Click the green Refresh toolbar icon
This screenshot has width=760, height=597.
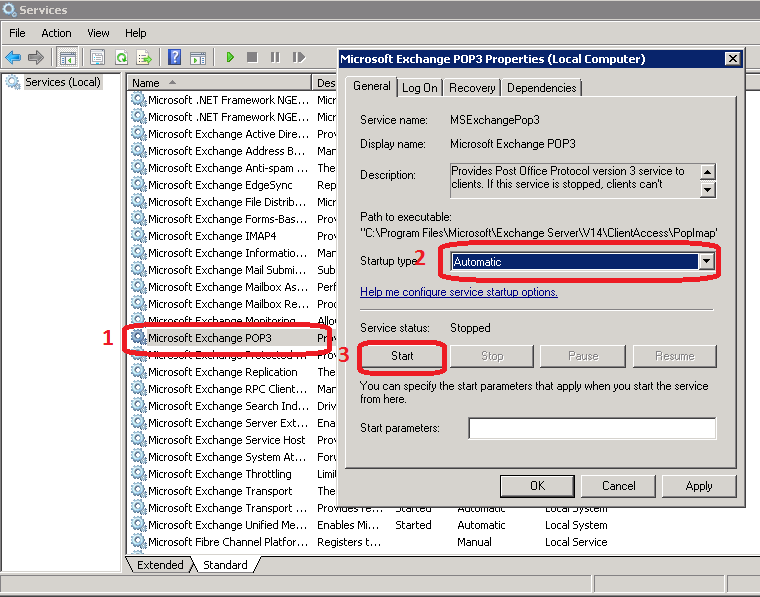click(x=121, y=58)
